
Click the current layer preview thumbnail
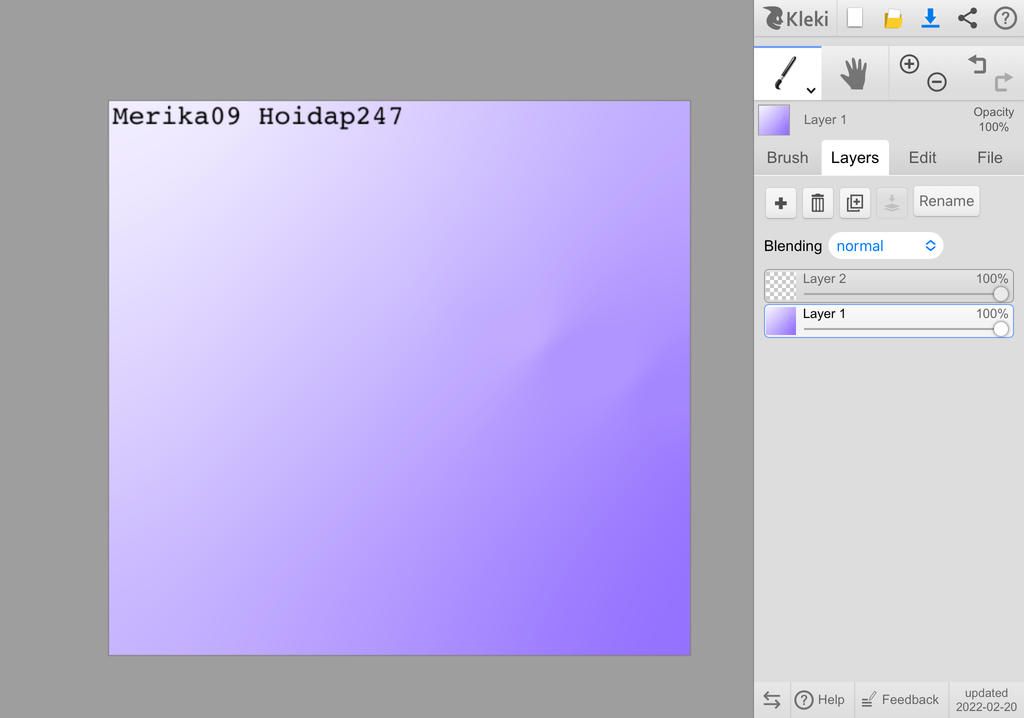pyautogui.click(x=774, y=120)
